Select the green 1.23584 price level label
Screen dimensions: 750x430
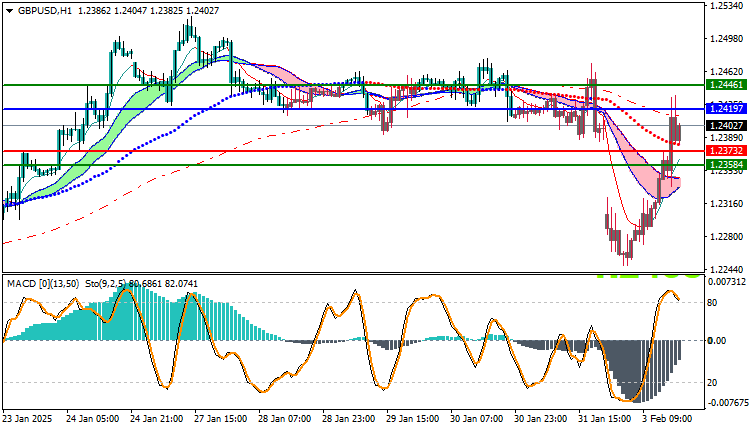[726, 165]
